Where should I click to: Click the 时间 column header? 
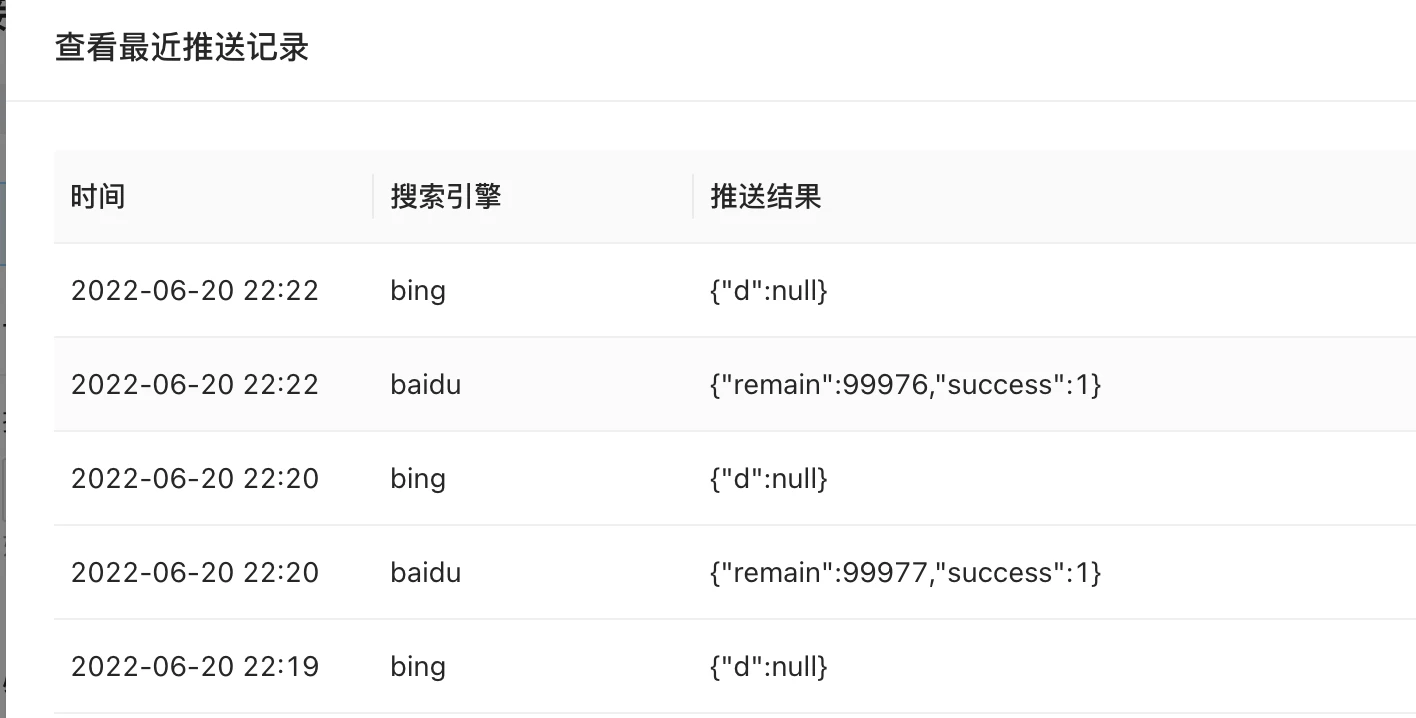click(98, 196)
